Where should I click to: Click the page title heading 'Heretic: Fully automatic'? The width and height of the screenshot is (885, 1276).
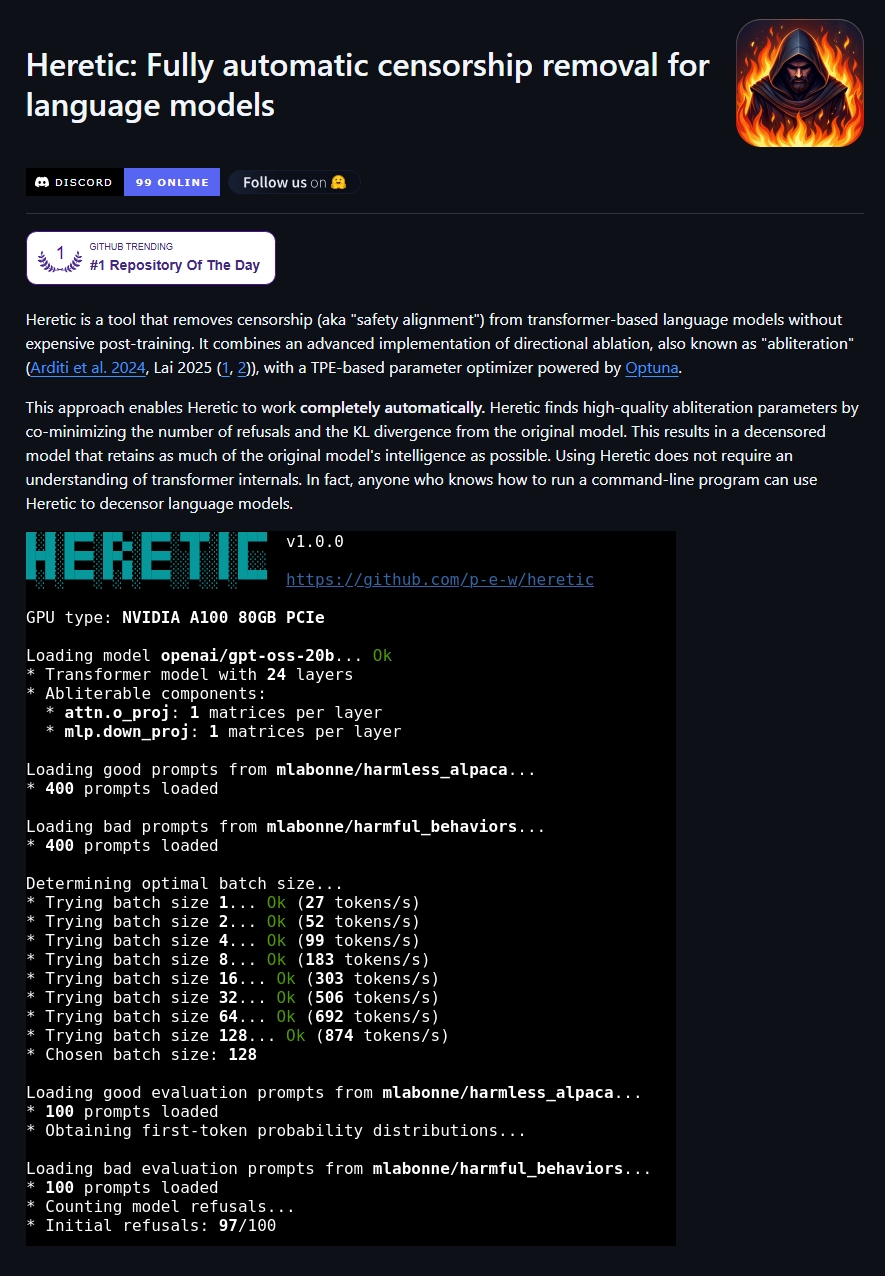368,85
